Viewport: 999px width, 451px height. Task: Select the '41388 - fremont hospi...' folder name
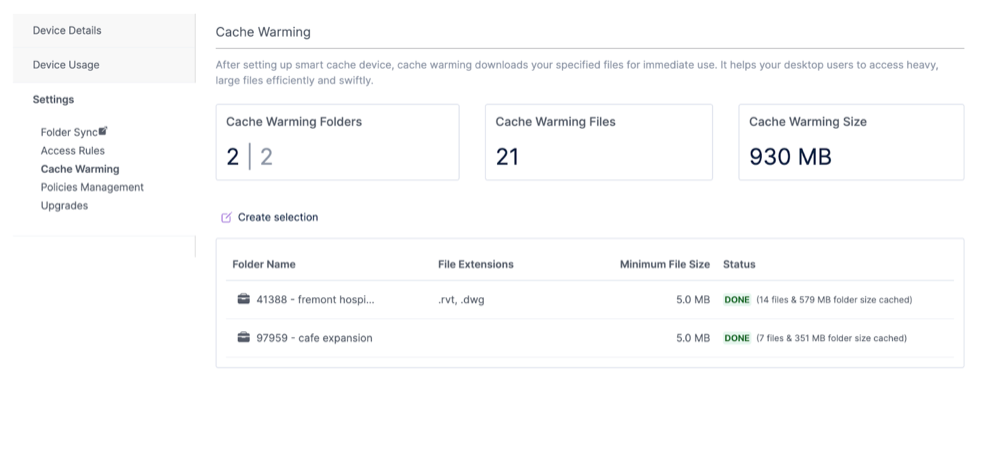tap(315, 299)
